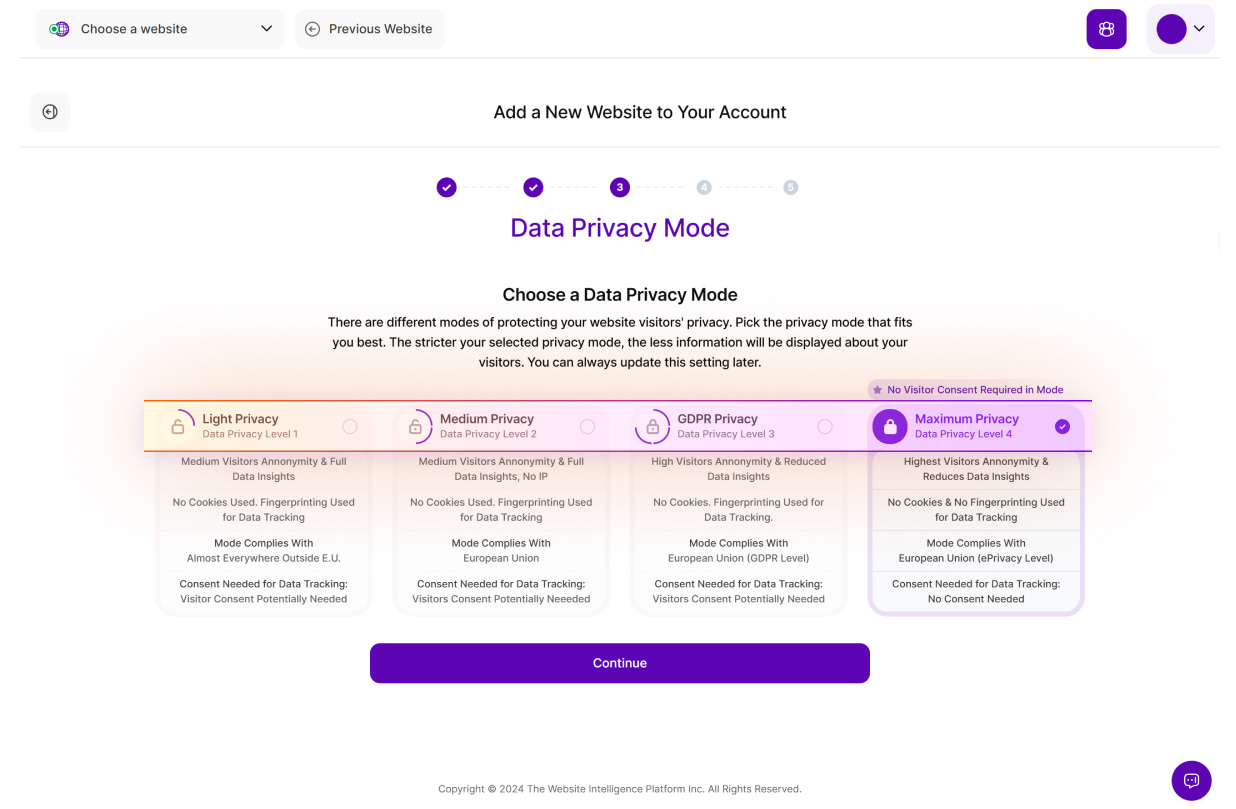Select the GDPR Privacy radio button
Viewport: 1236px width, 809px height.
pyautogui.click(x=825, y=426)
